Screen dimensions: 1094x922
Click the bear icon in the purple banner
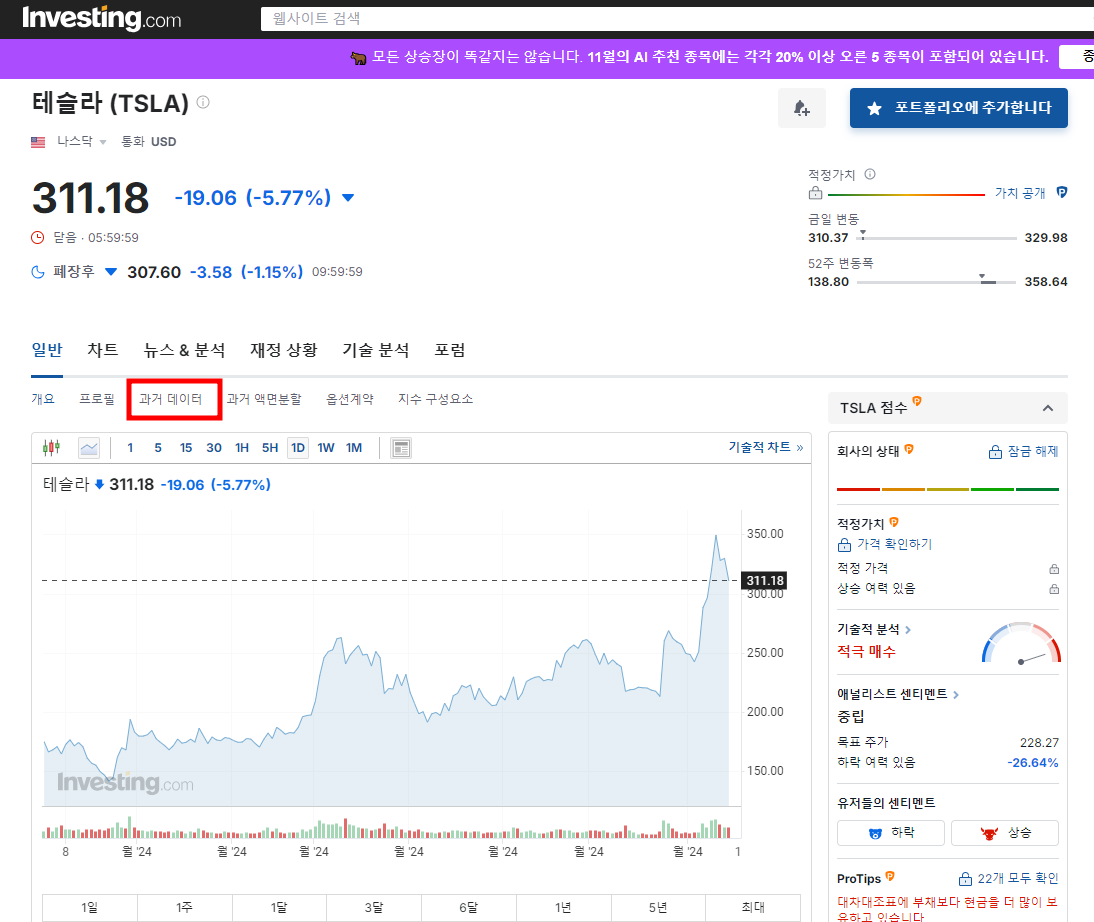coord(358,58)
